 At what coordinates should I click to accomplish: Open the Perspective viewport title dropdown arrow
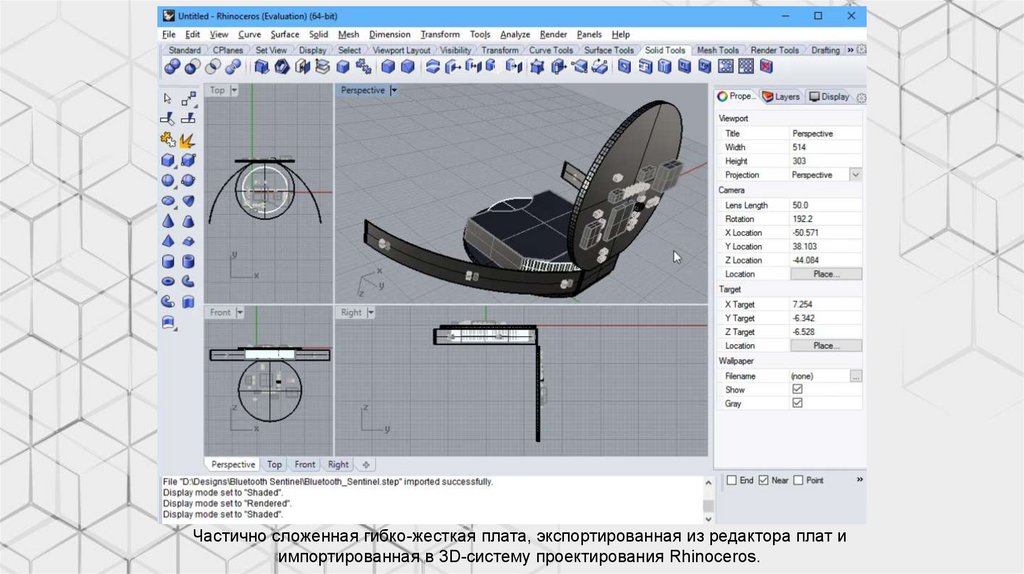click(x=394, y=90)
